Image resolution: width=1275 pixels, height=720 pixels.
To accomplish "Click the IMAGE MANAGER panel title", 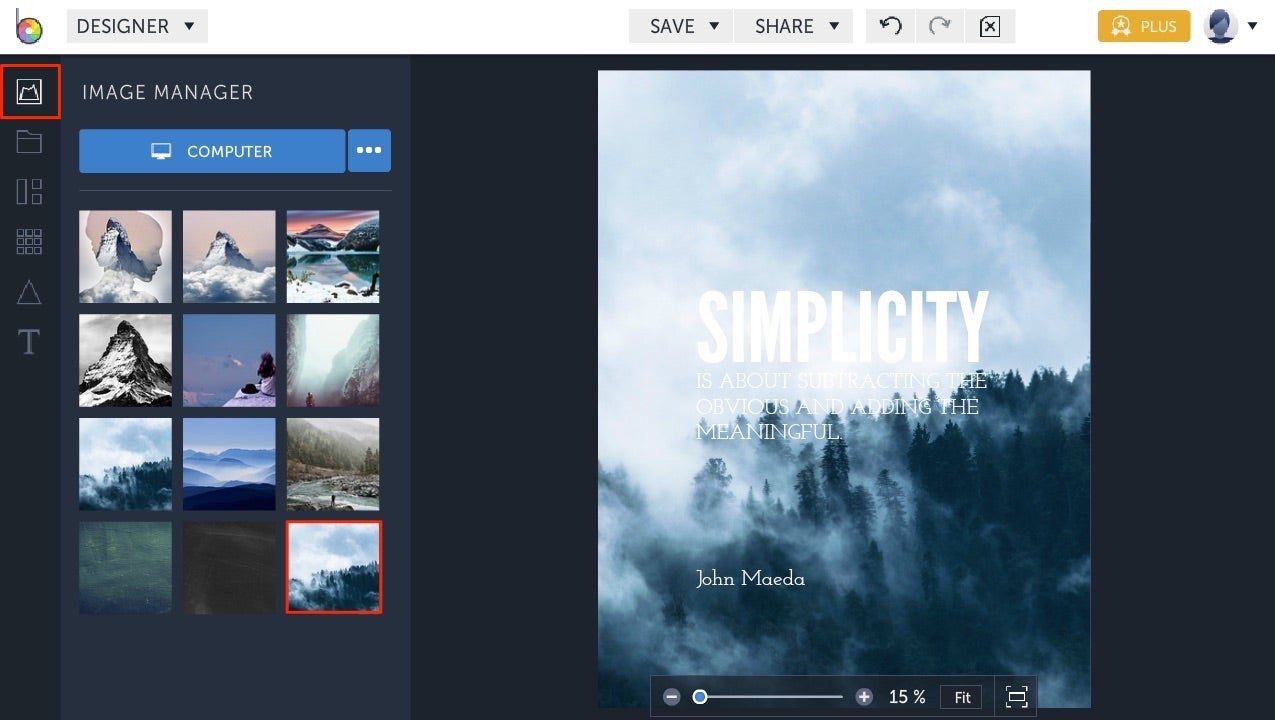I will coord(167,92).
